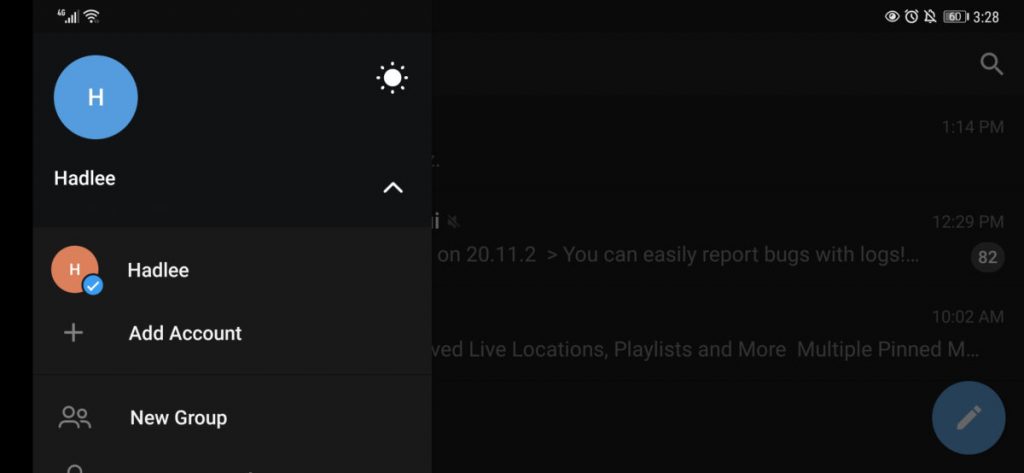Click the partially visible contacts menu icon
This screenshot has height=473, width=1024.
tap(74, 468)
